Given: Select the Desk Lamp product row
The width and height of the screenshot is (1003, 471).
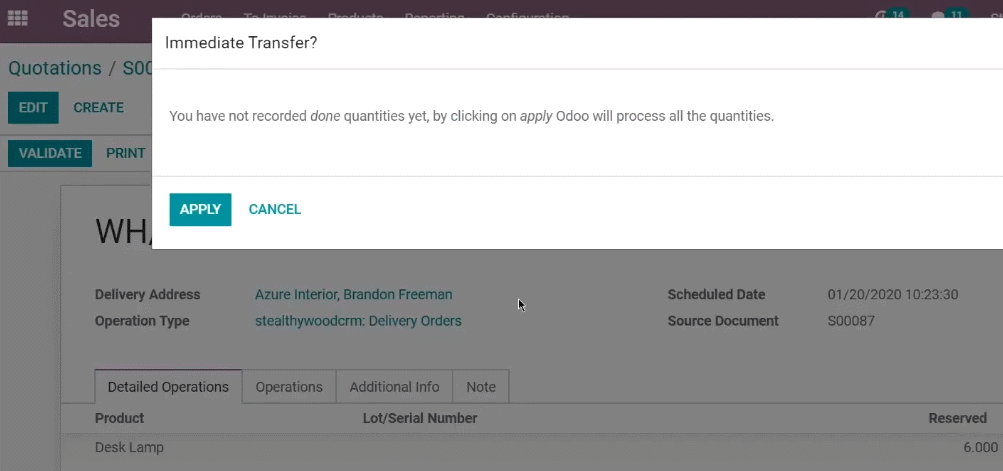Looking at the screenshot, I should [x=532, y=447].
